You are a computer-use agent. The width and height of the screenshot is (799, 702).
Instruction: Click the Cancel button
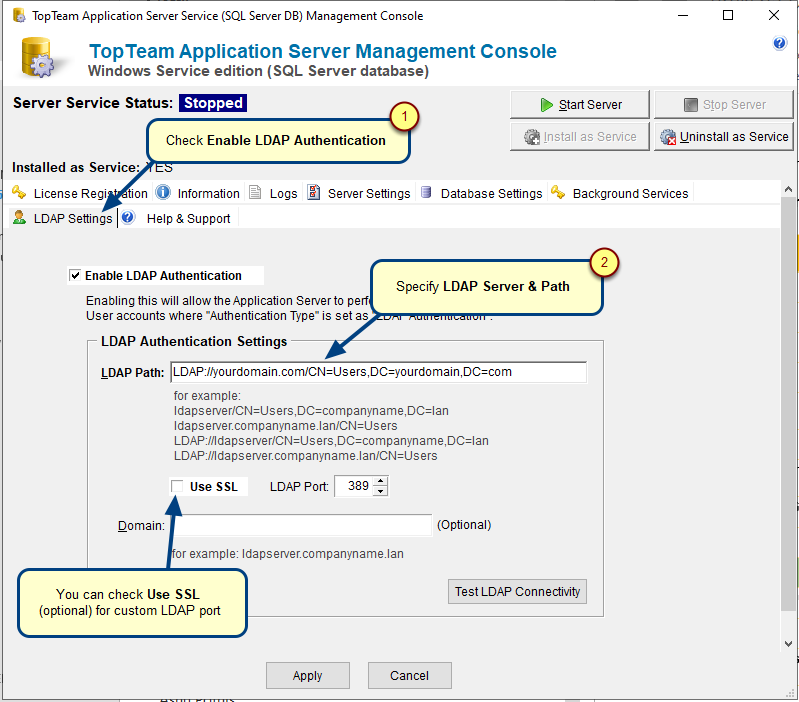coord(410,676)
